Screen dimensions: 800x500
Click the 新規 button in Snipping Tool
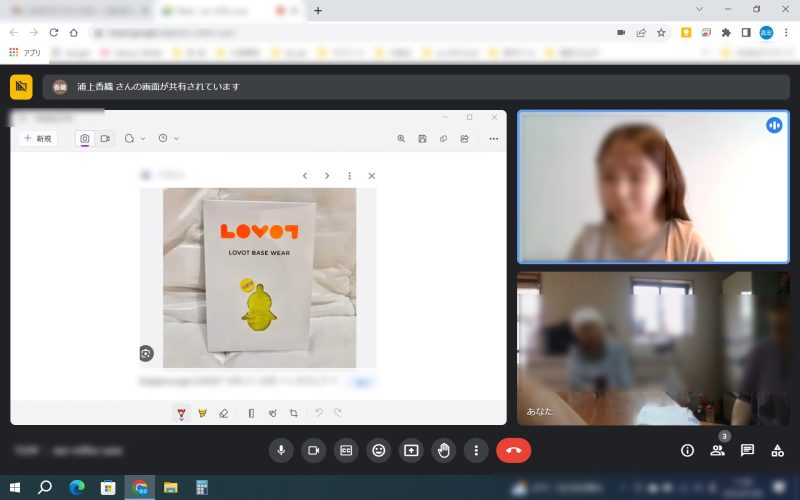(39, 139)
